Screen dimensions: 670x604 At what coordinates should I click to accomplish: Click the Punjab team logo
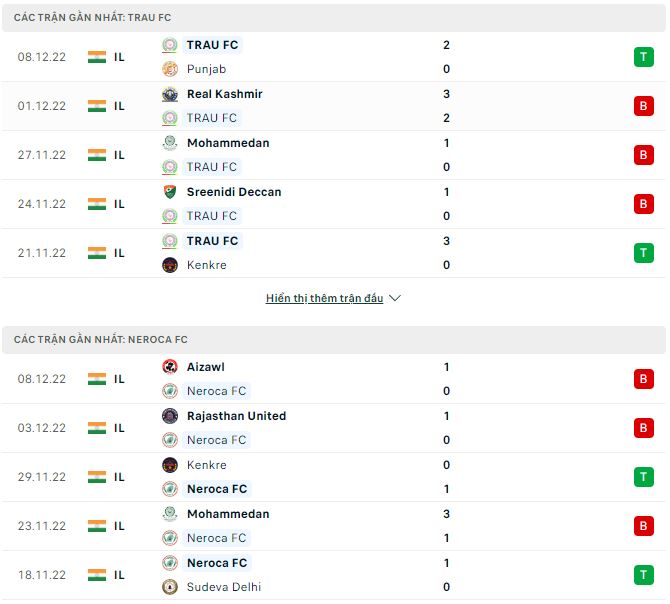(x=170, y=69)
